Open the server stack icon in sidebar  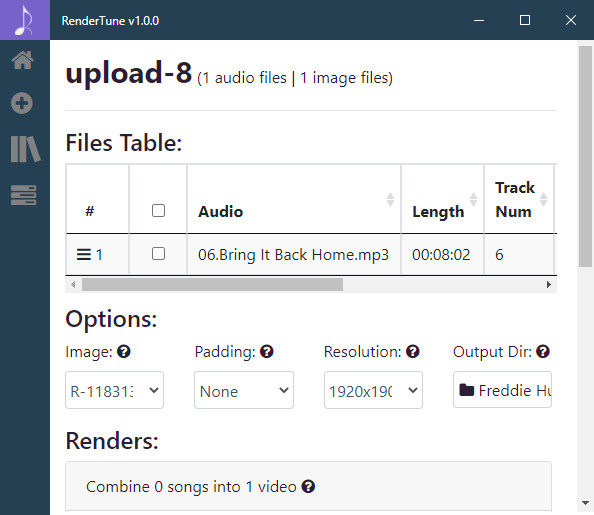[x=23, y=195]
